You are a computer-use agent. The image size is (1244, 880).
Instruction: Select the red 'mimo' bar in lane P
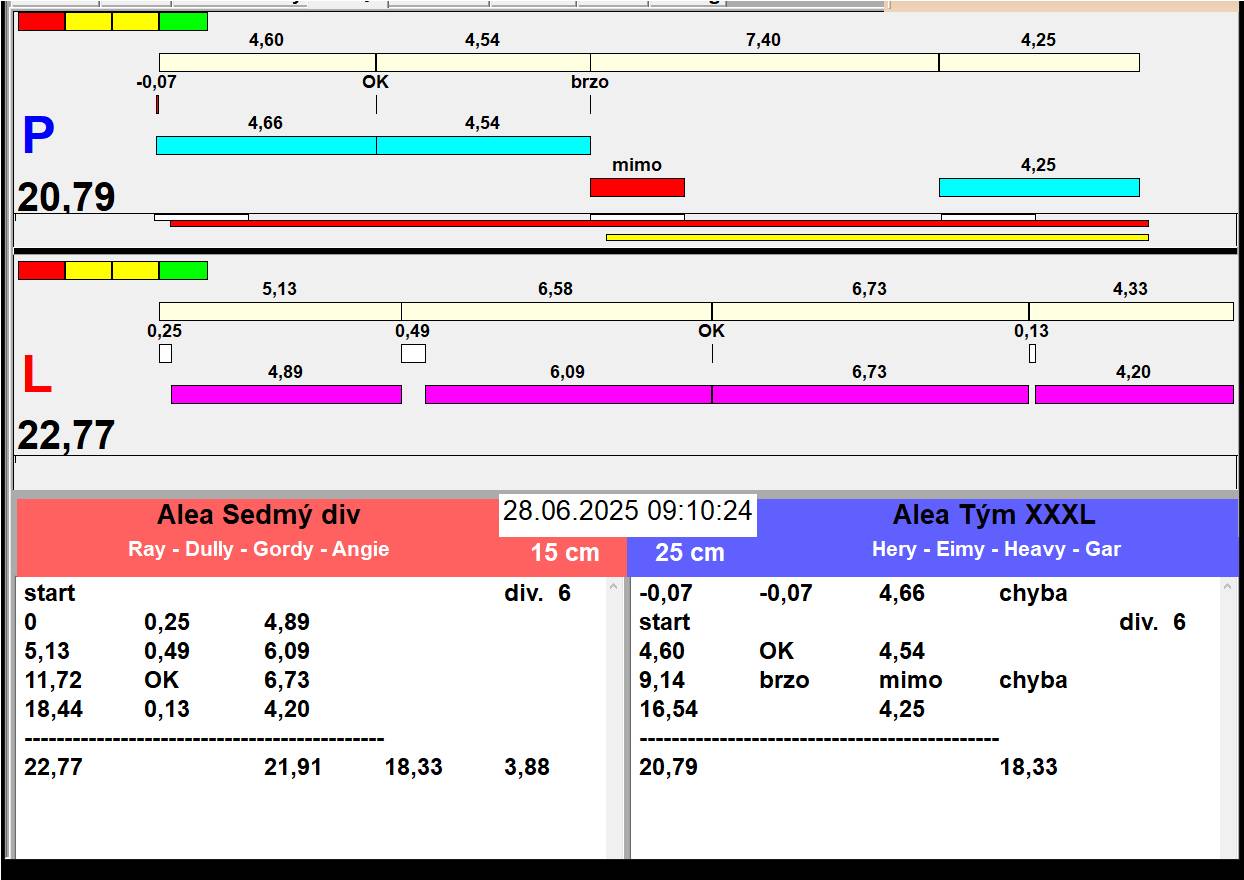click(637, 187)
